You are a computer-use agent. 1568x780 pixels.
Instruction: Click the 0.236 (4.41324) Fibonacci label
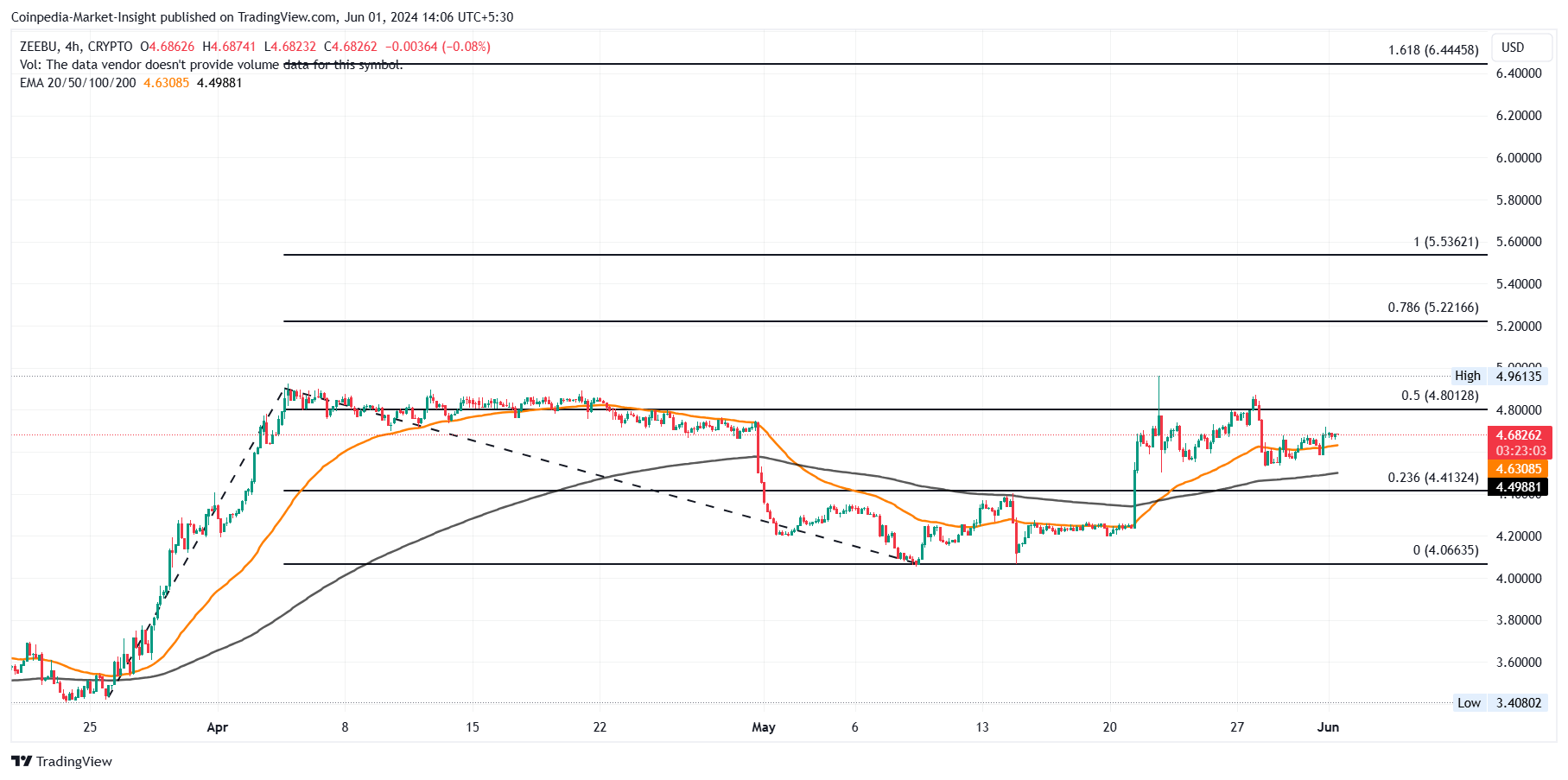[x=1433, y=478]
